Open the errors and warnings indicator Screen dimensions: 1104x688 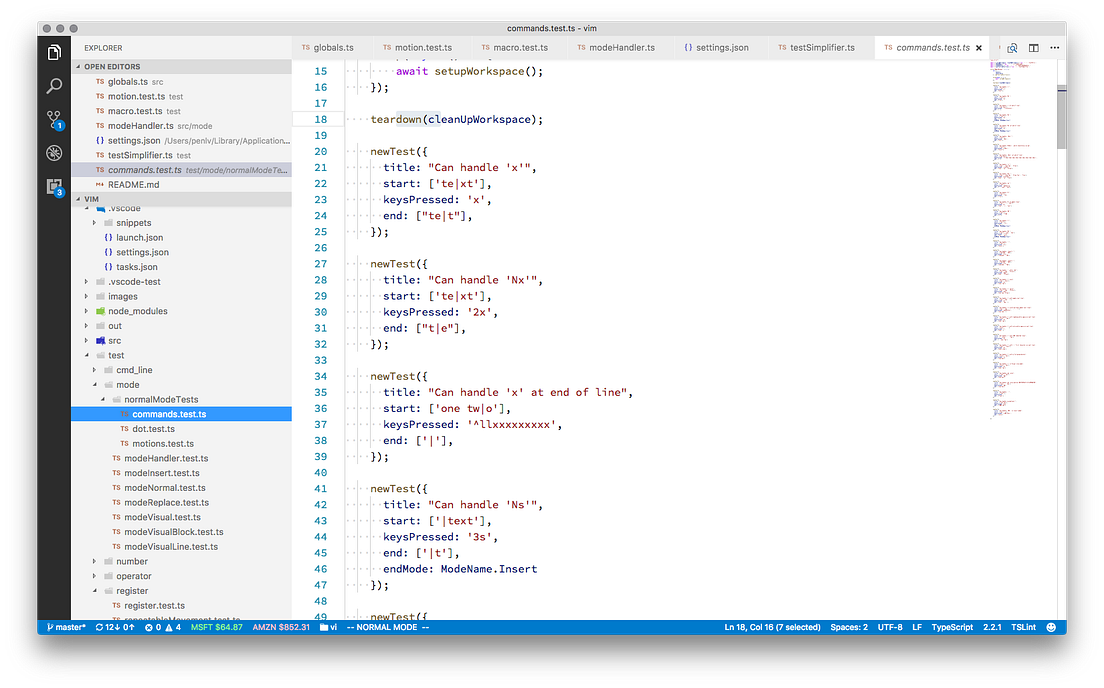(163, 627)
